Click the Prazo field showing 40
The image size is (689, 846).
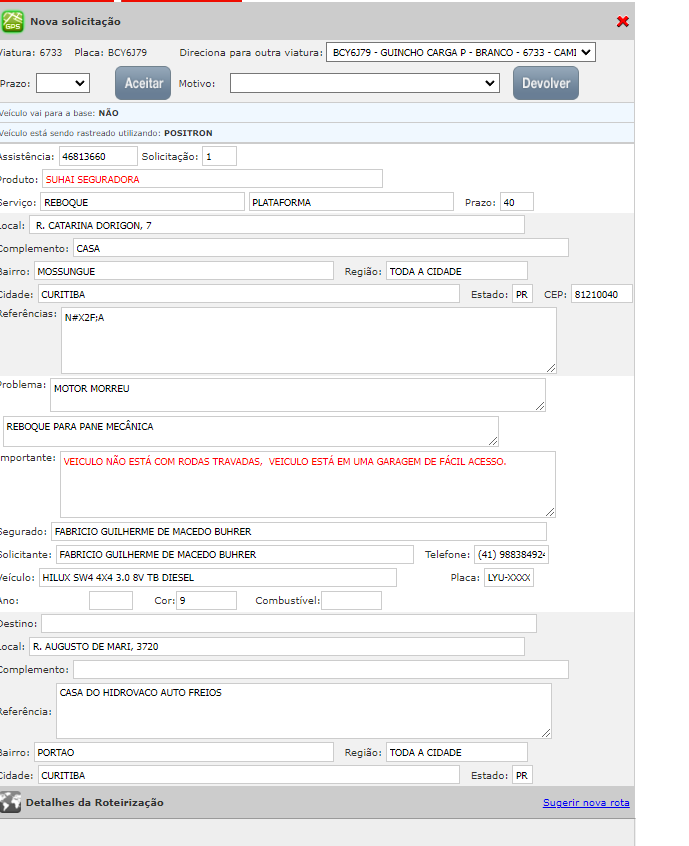pos(517,202)
